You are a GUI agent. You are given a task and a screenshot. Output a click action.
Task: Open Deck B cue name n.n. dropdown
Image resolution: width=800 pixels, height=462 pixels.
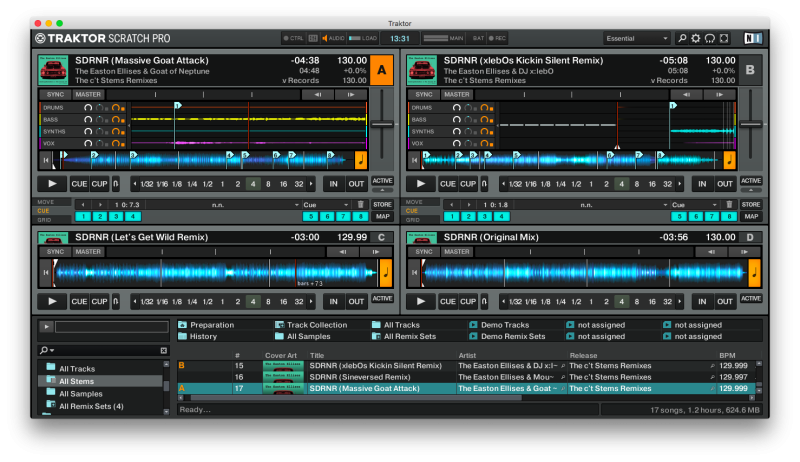pyautogui.click(x=592, y=204)
